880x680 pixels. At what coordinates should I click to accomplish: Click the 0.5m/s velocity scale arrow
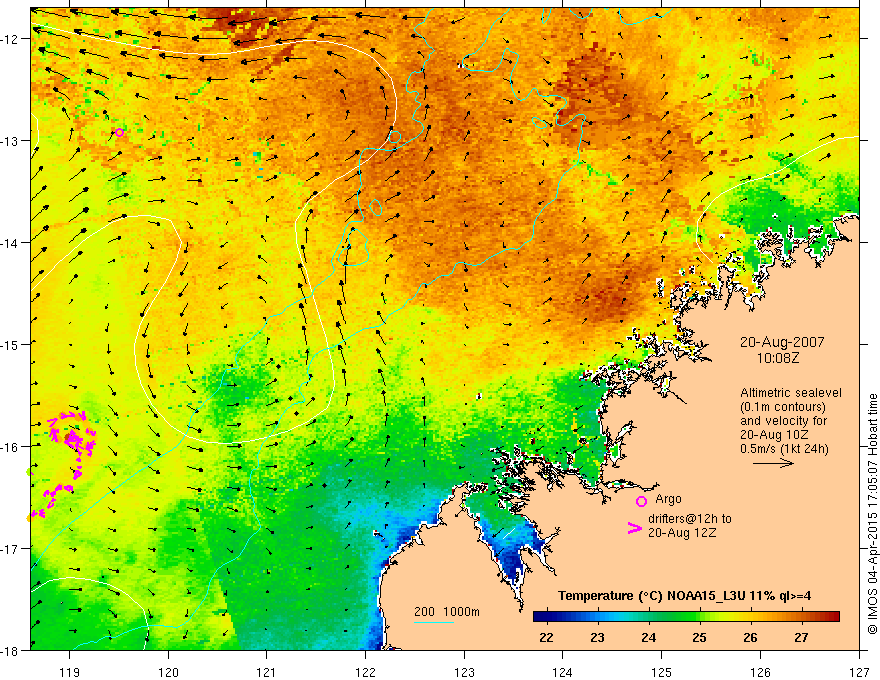[x=773, y=463]
